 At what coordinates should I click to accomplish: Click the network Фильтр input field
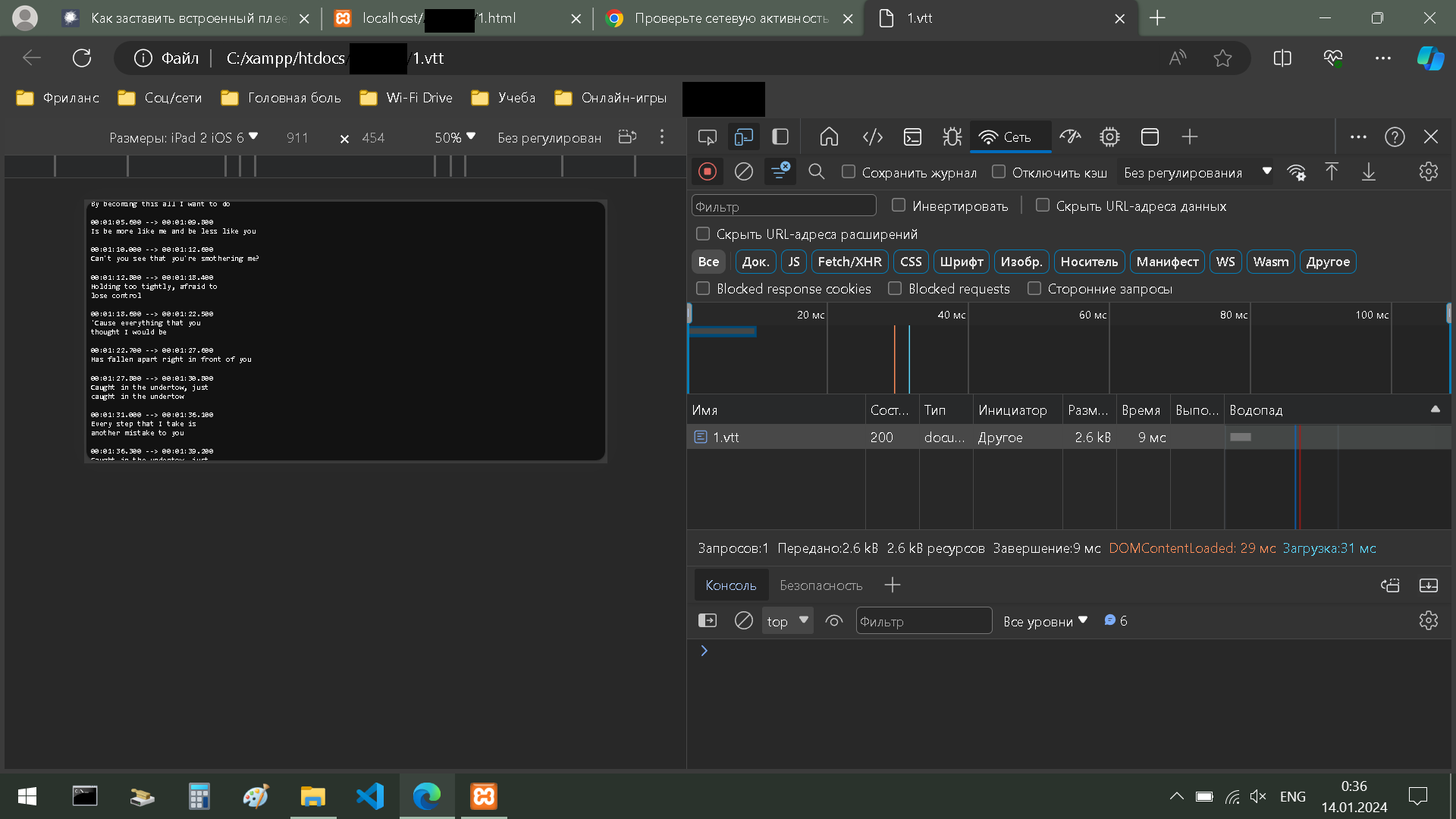click(783, 206)
